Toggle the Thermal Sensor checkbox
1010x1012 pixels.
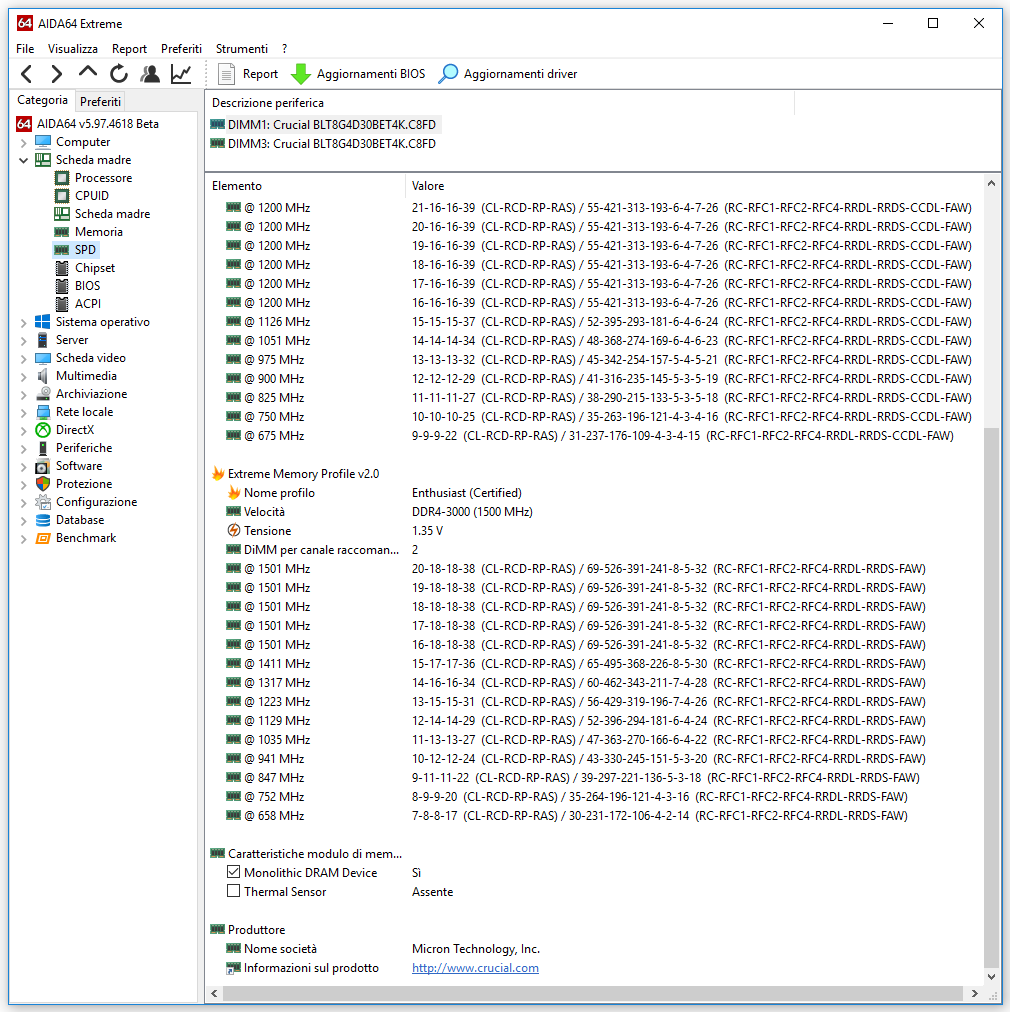pos(234,891)
